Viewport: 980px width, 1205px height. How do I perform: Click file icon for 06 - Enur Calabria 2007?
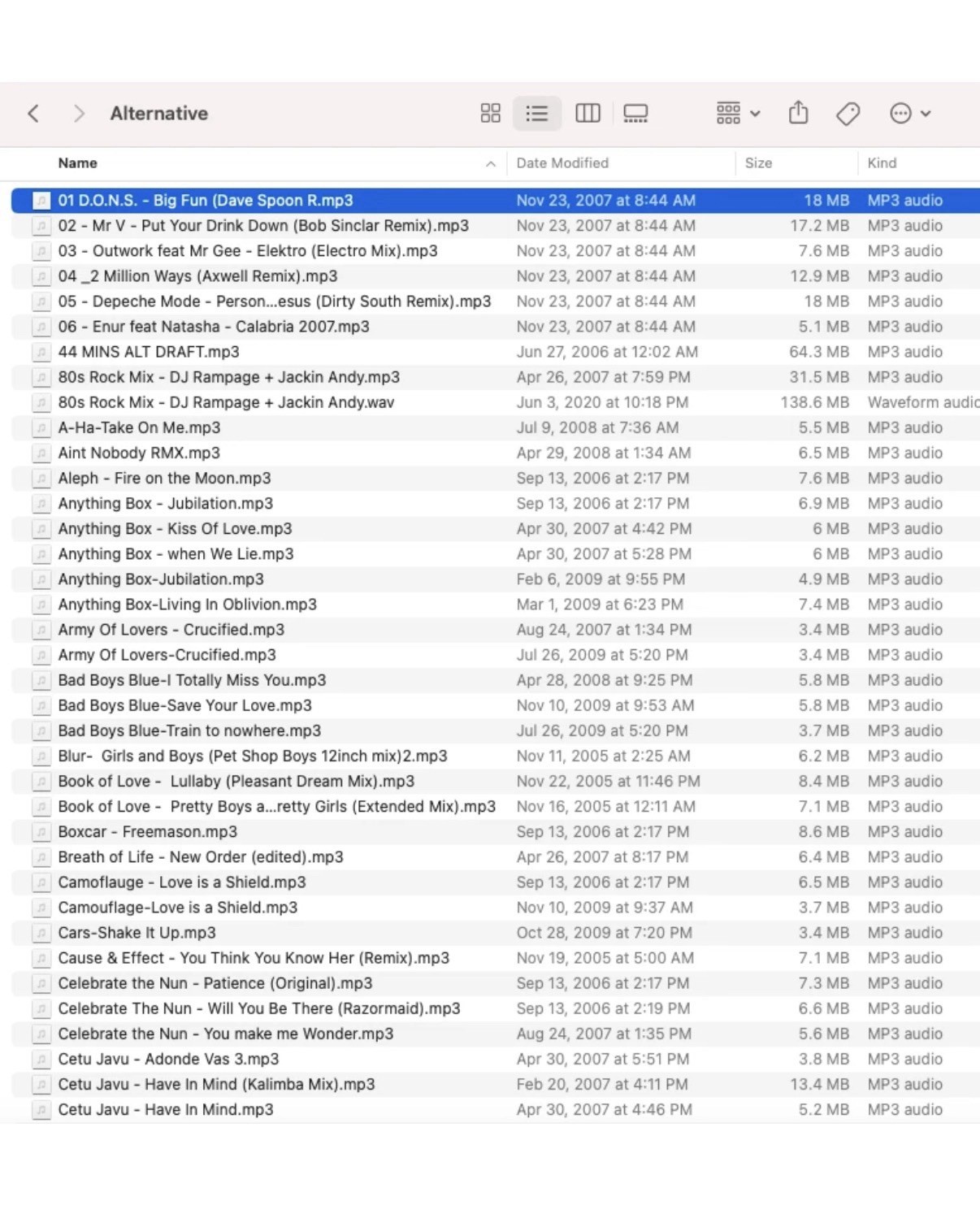(x=41, y=327)
